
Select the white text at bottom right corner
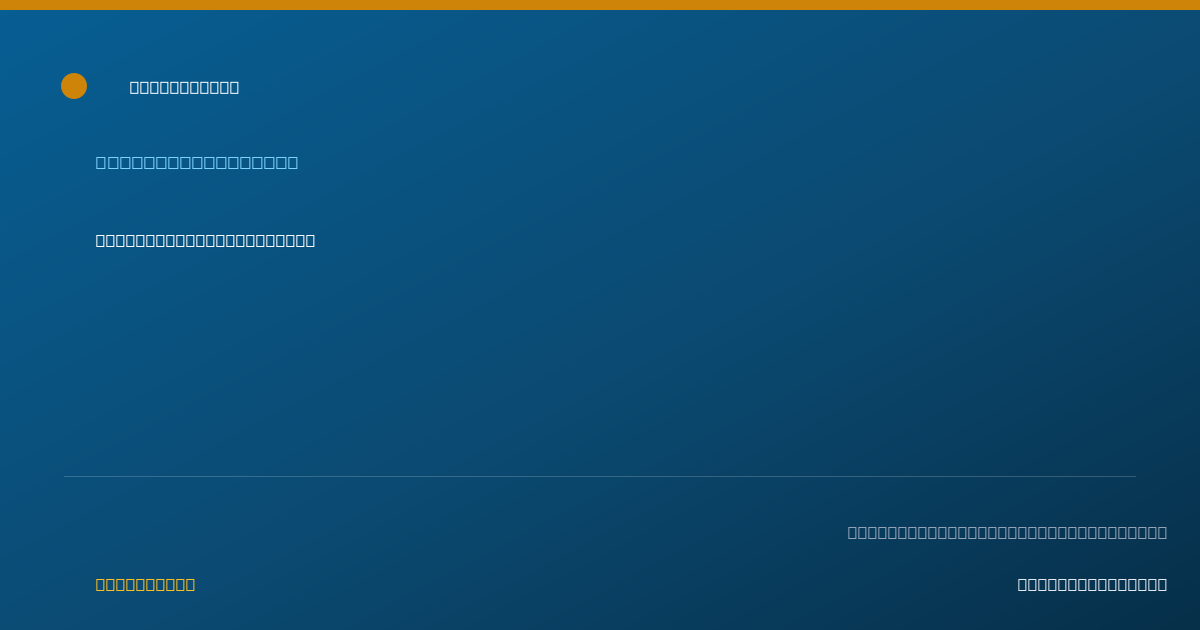coord(1092,584)
